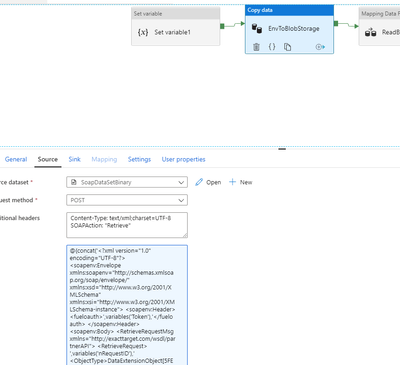
Task: Clone EnvToBlobStorage using the copy icon
Action: tap(287, 47)
